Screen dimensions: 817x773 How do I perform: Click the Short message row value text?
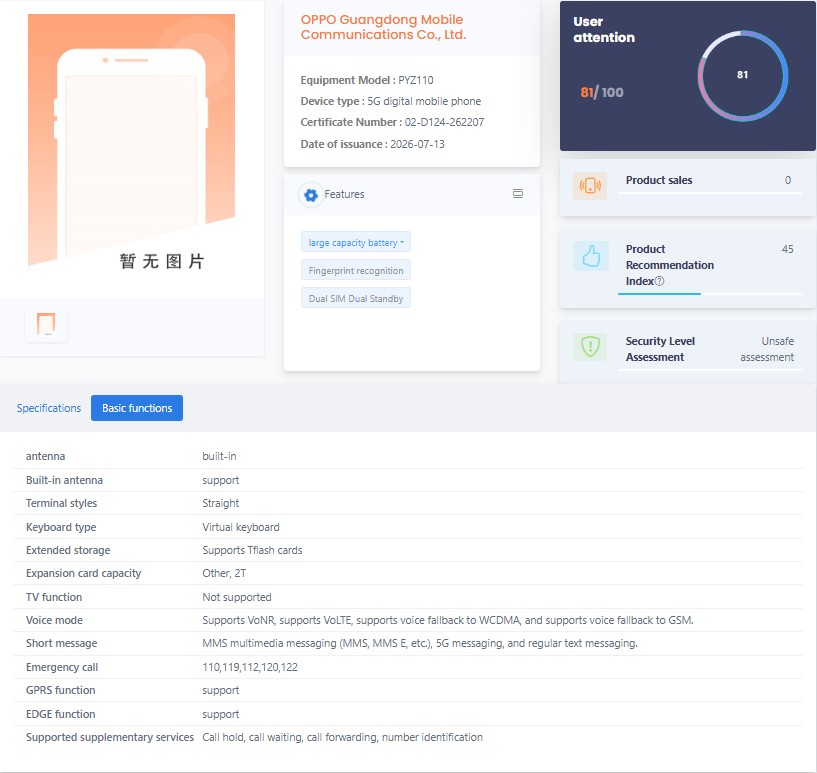pyautogui.click(x=420, y=643)
